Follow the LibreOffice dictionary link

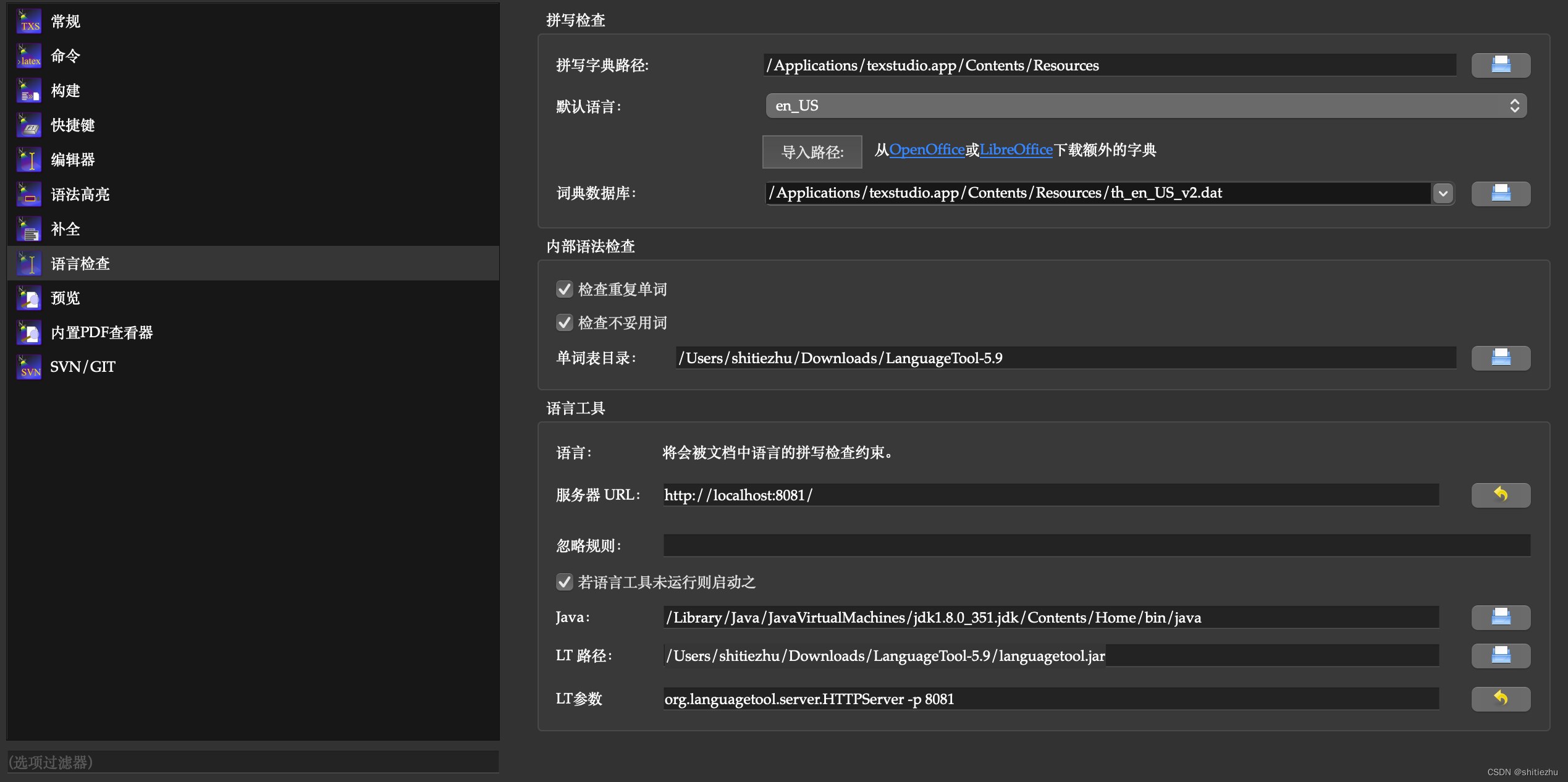pyautogui.click(x=1016, y=149)
